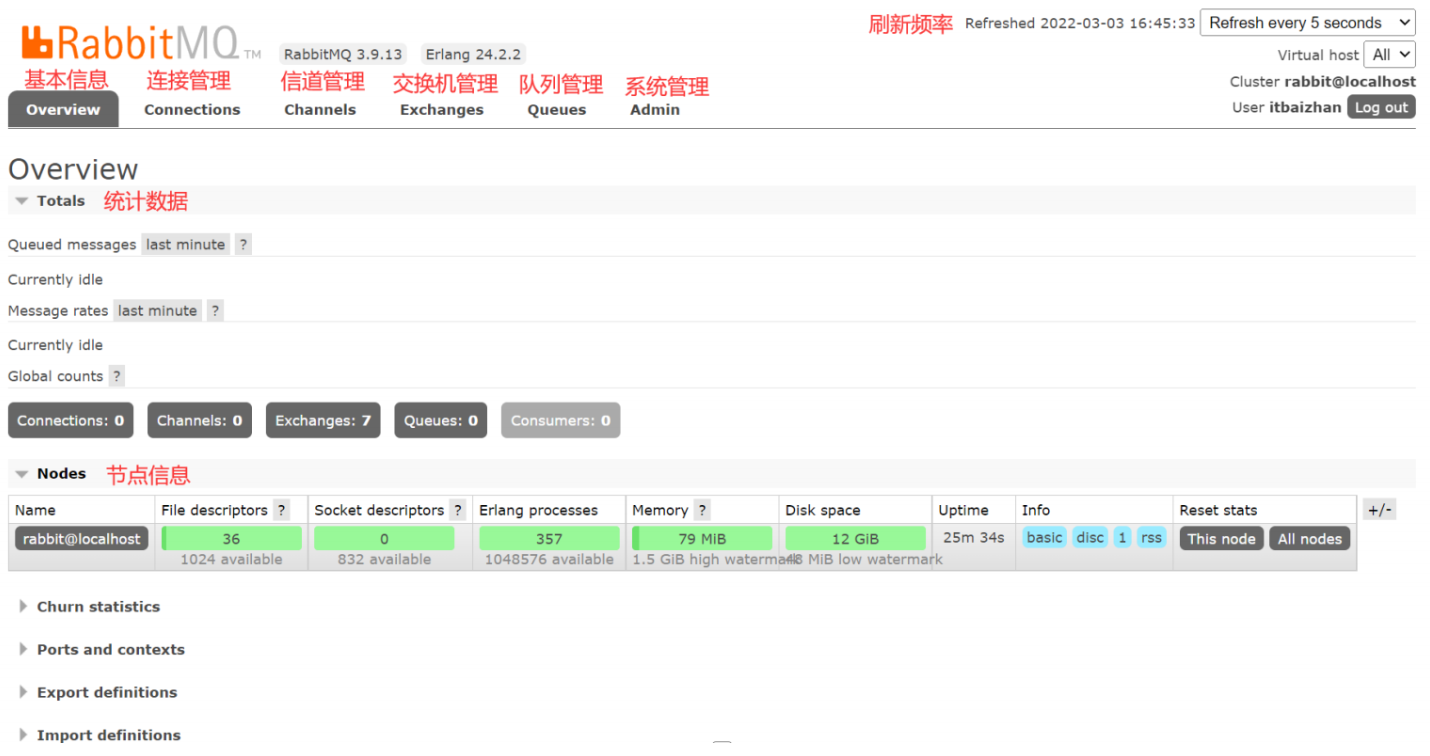Click the rss info tag

[x=1152, y=538]
